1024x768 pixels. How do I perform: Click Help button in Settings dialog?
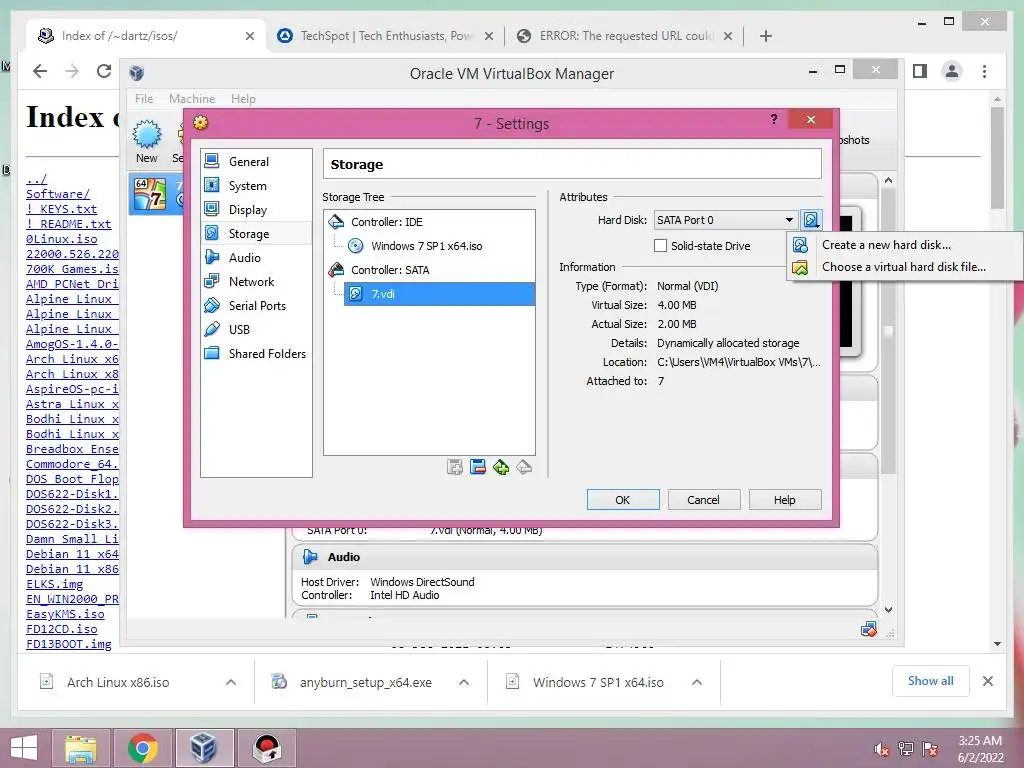point(785,500)
